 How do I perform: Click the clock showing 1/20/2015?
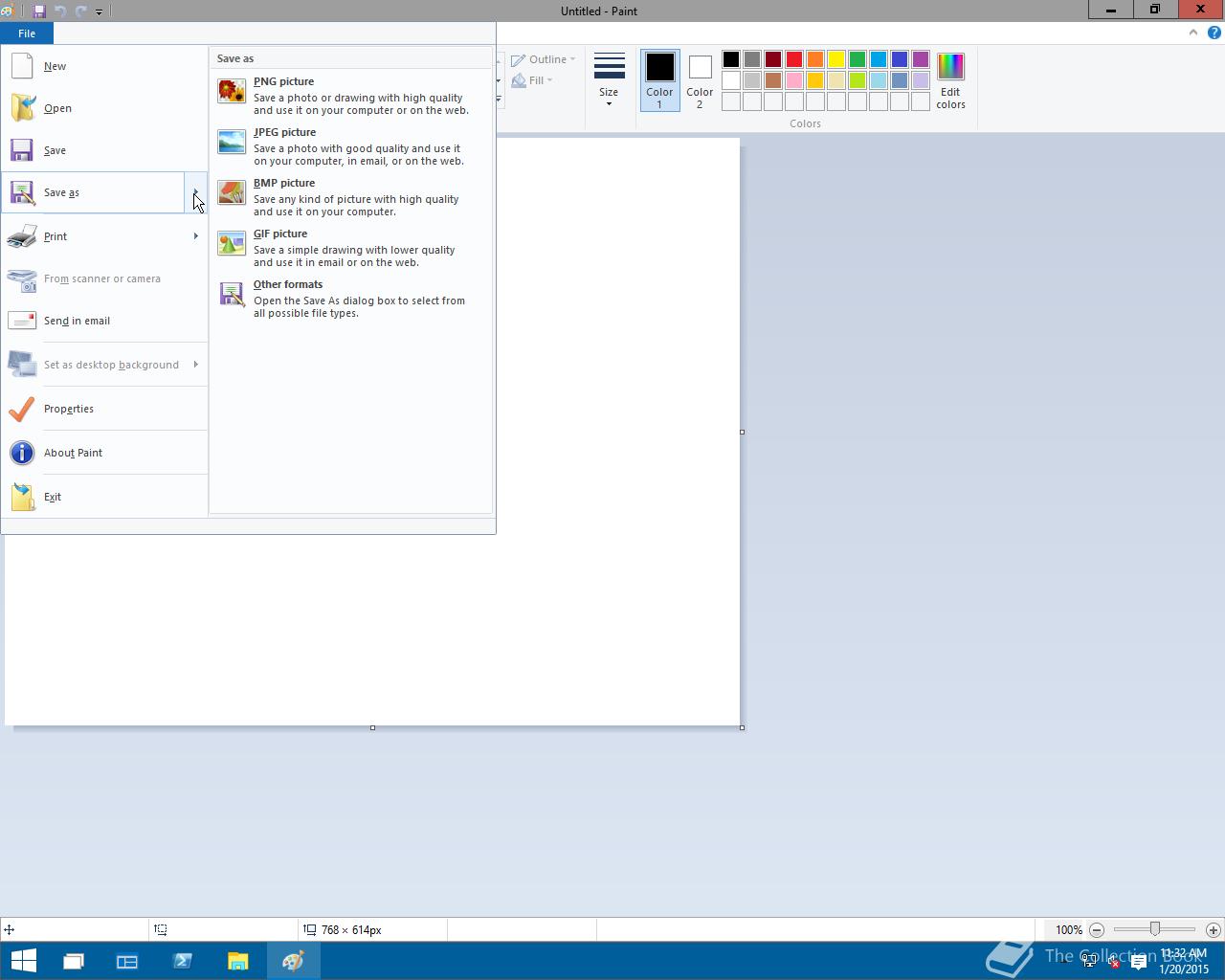1184,962
